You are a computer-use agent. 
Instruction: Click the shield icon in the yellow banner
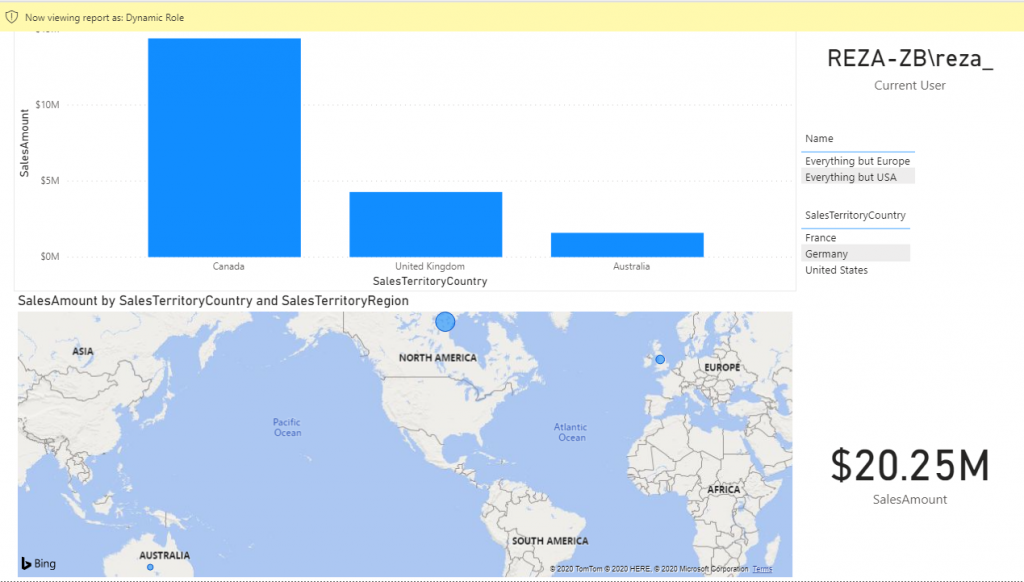(12, 17)
